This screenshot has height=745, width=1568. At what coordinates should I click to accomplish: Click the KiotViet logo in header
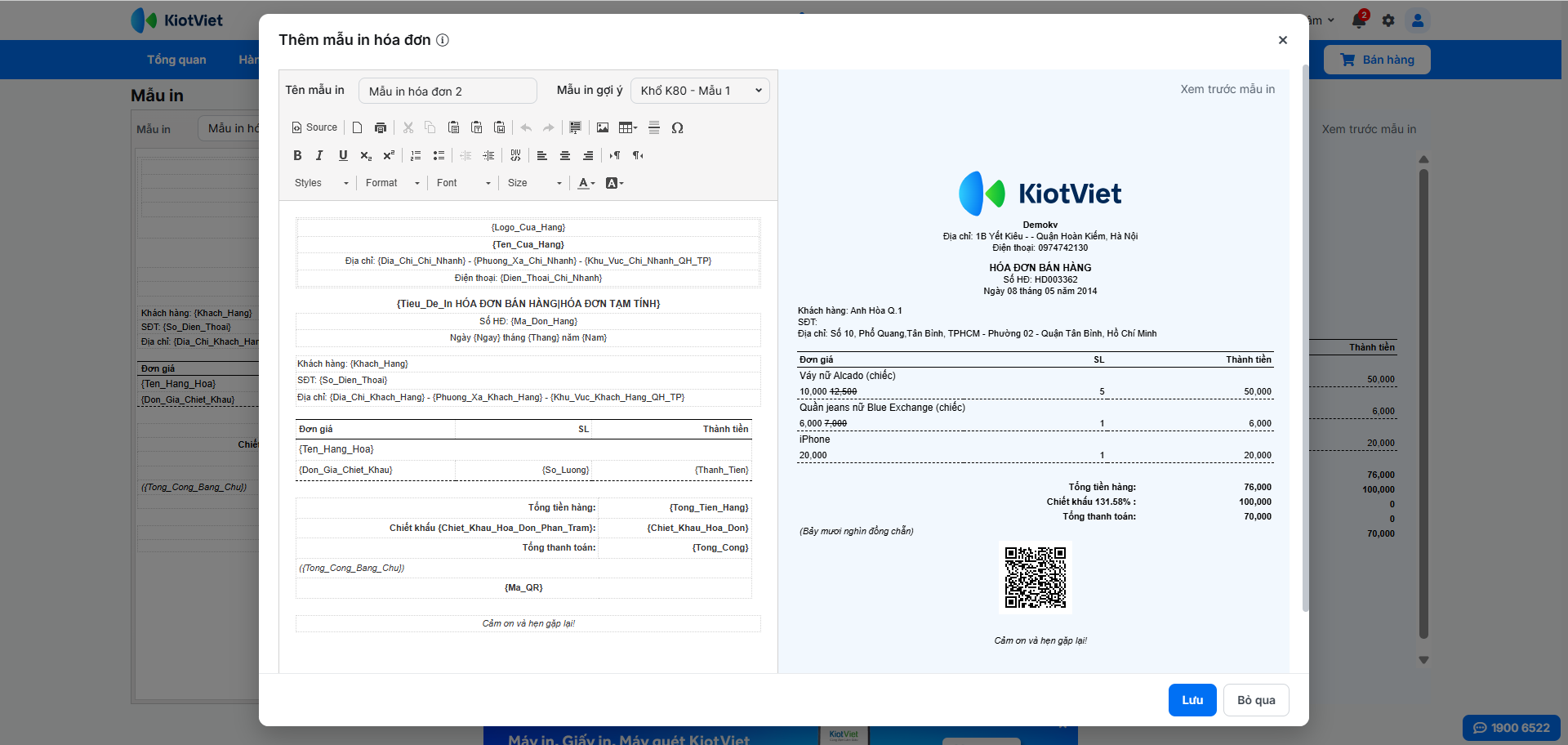coord(177,20)
